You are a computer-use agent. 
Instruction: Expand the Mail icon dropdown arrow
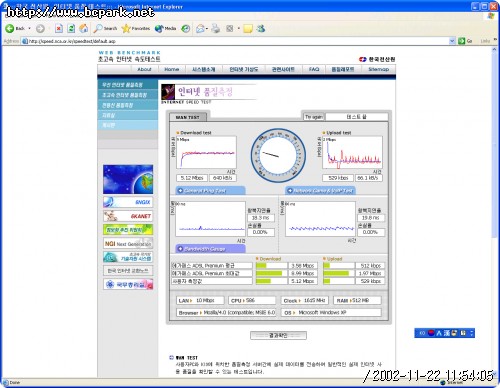[x=207, y=29]
